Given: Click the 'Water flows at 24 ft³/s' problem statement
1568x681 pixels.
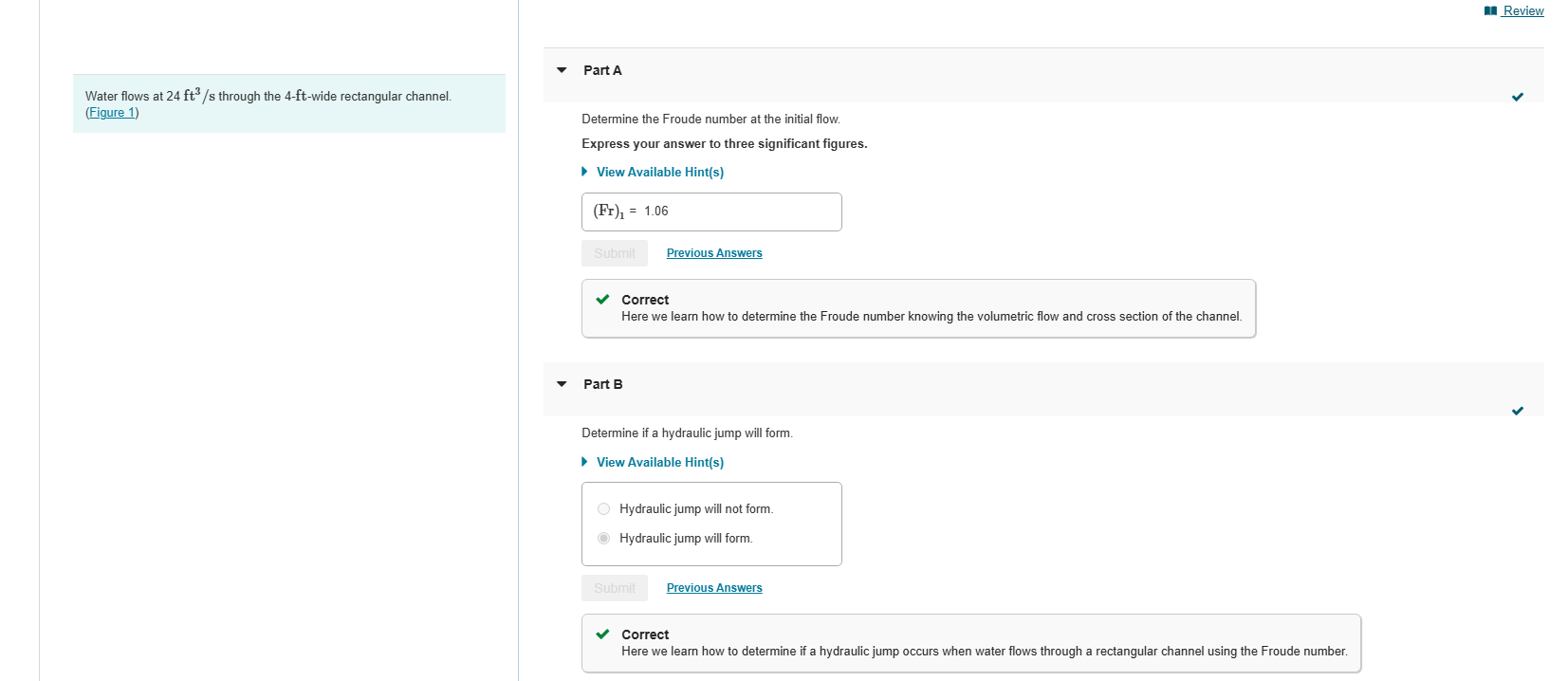Looking at the screenshot, I should (x=268, y=96).
